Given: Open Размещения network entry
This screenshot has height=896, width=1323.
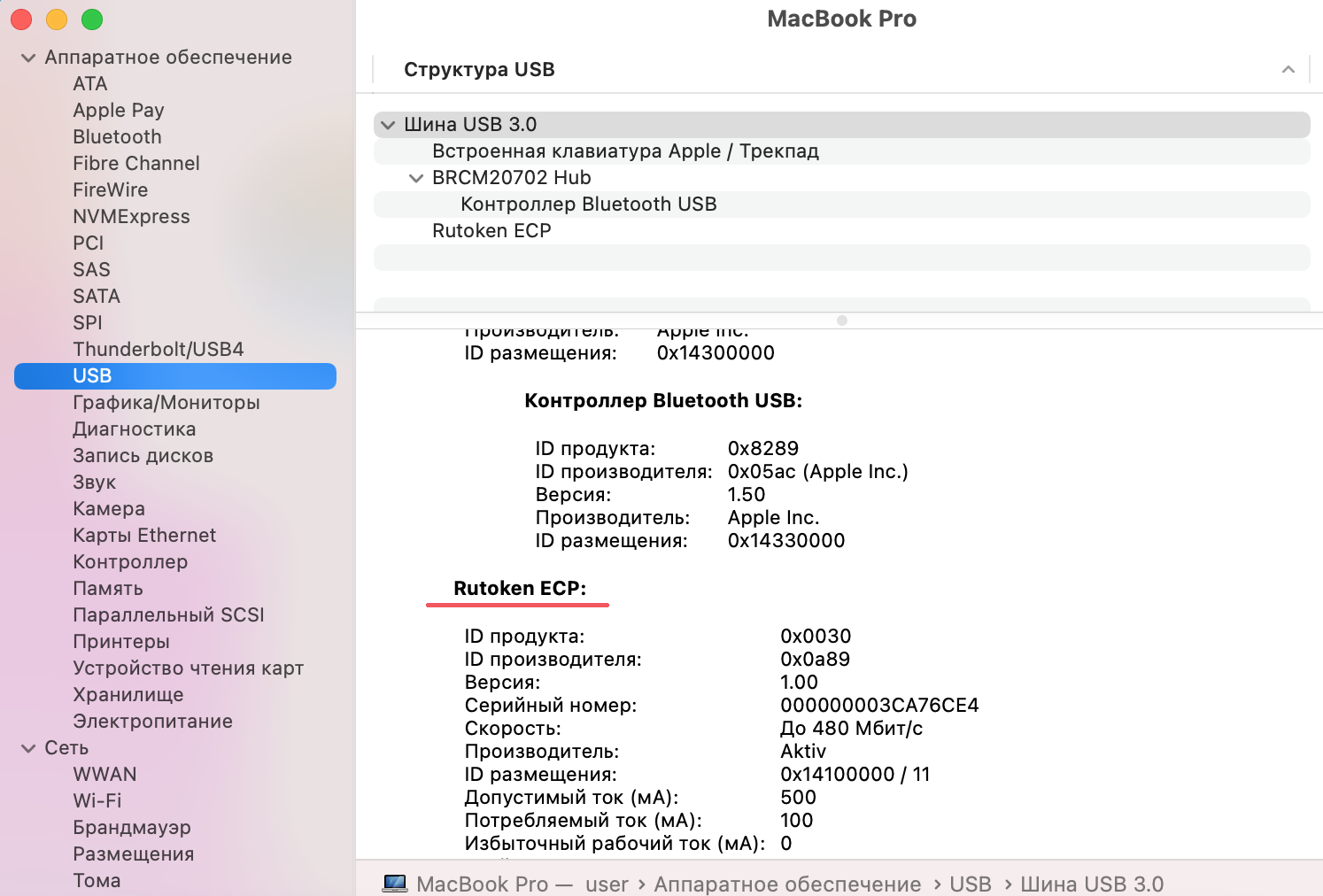Looking at the screenshot, I should [x=134, y=854].
